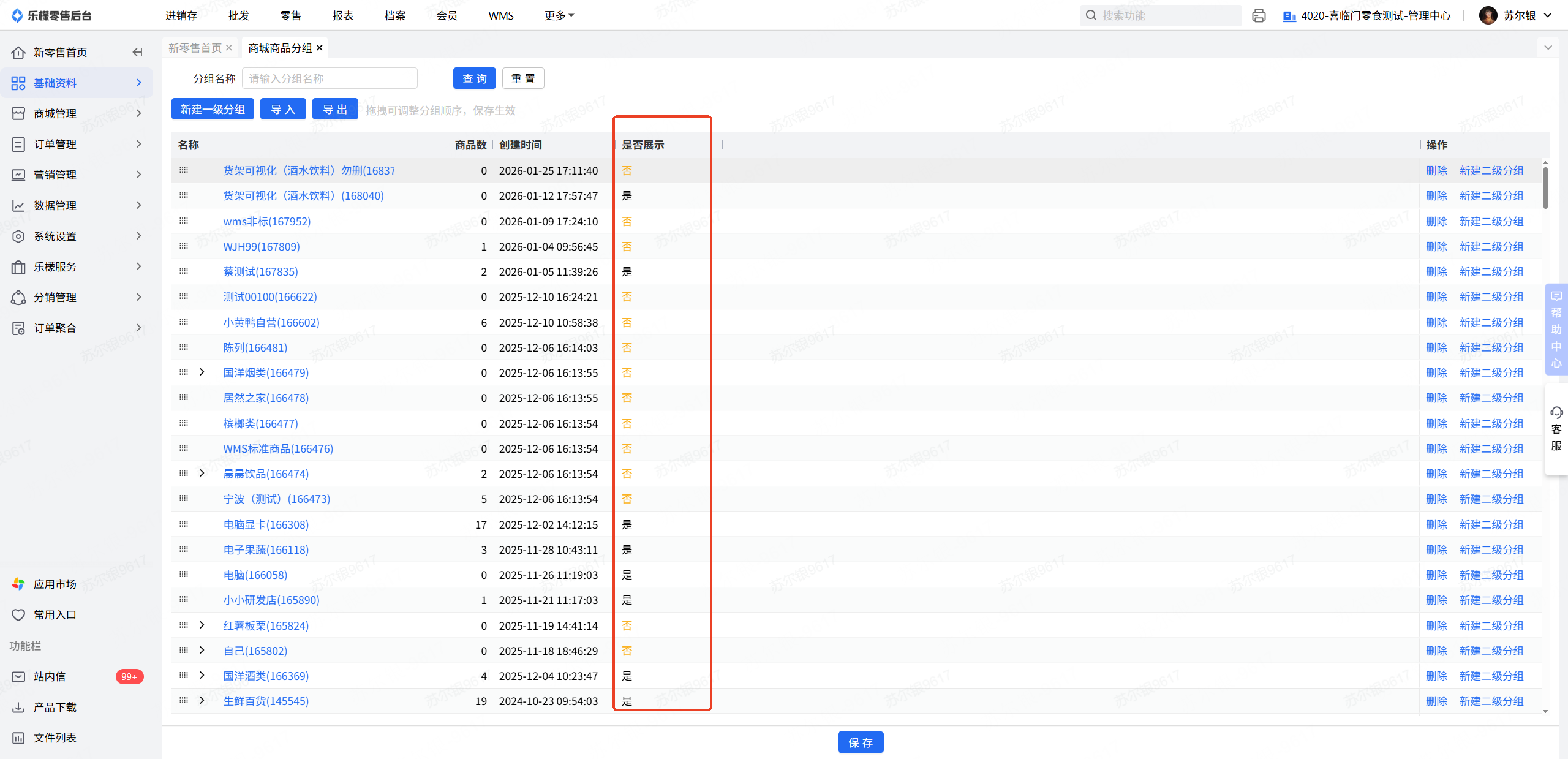Open the 更多 dropdown menu
Viewport: 1568px width, 759px height.
pos(559,15)
